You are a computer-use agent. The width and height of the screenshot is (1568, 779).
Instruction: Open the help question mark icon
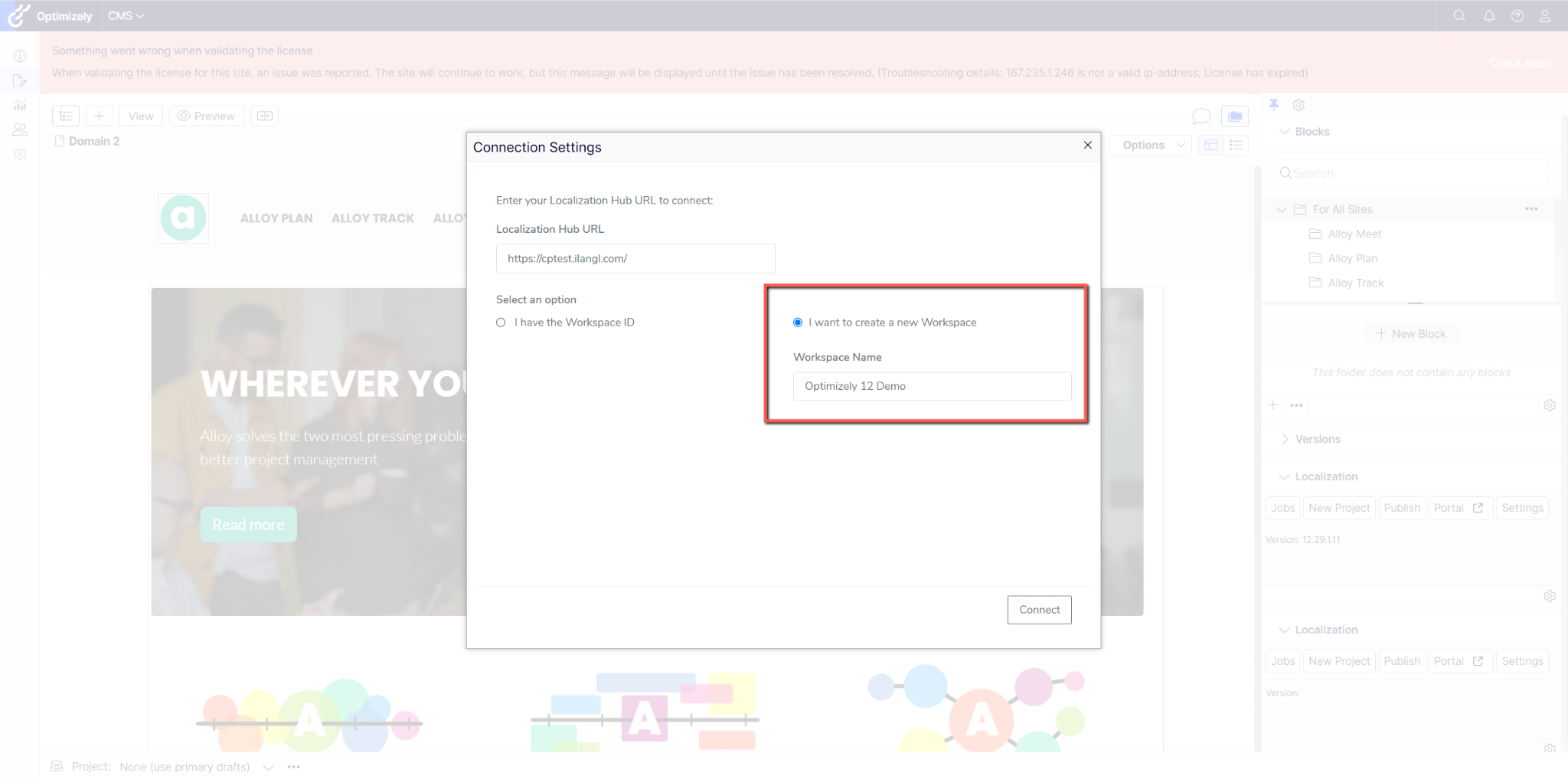tap(1517, 16)
